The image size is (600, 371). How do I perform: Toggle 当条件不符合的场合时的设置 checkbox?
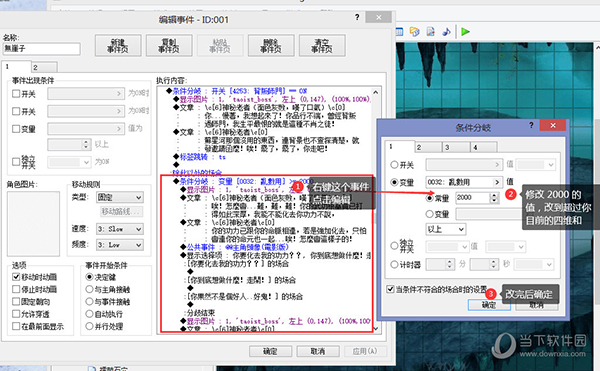(390, 289)
